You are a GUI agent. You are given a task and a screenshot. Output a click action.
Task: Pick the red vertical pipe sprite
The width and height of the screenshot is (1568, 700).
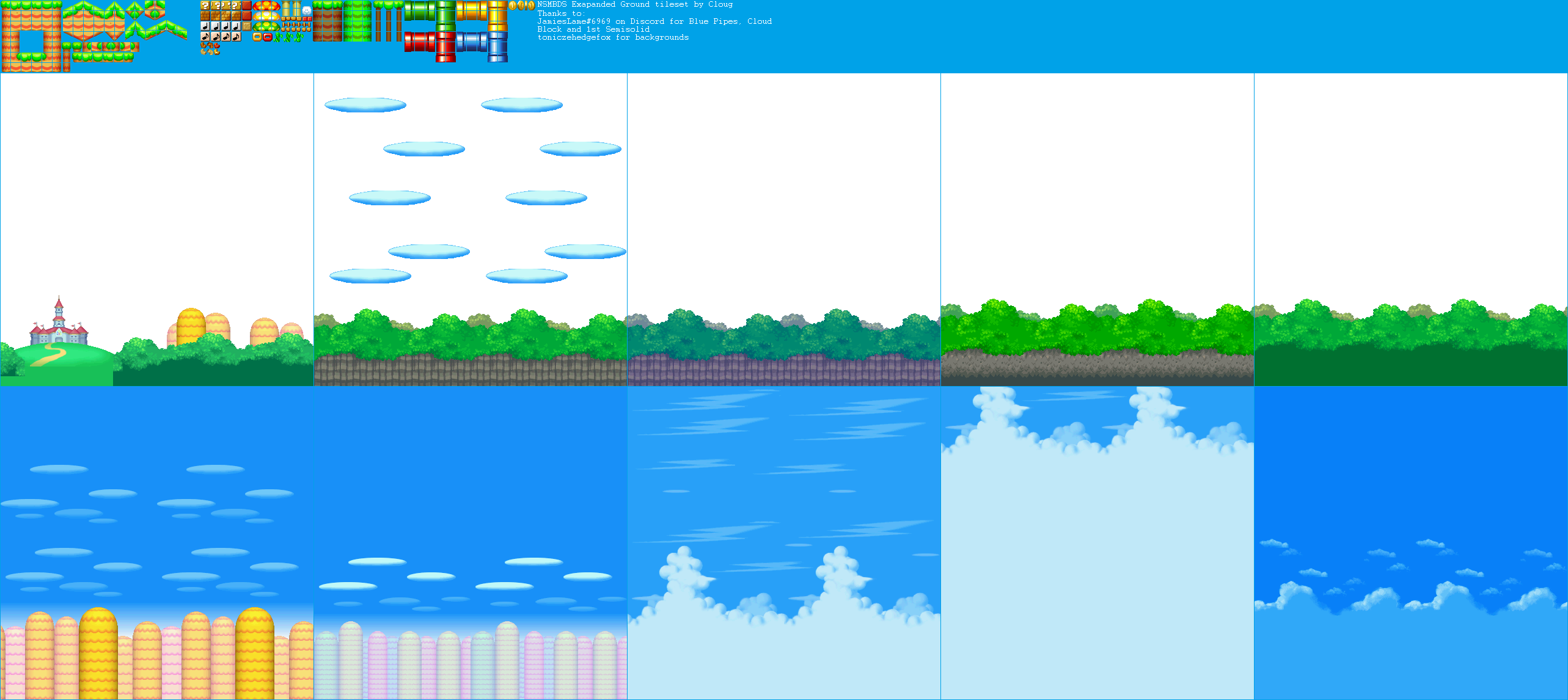pyautogui.click(x=445, y=47)
